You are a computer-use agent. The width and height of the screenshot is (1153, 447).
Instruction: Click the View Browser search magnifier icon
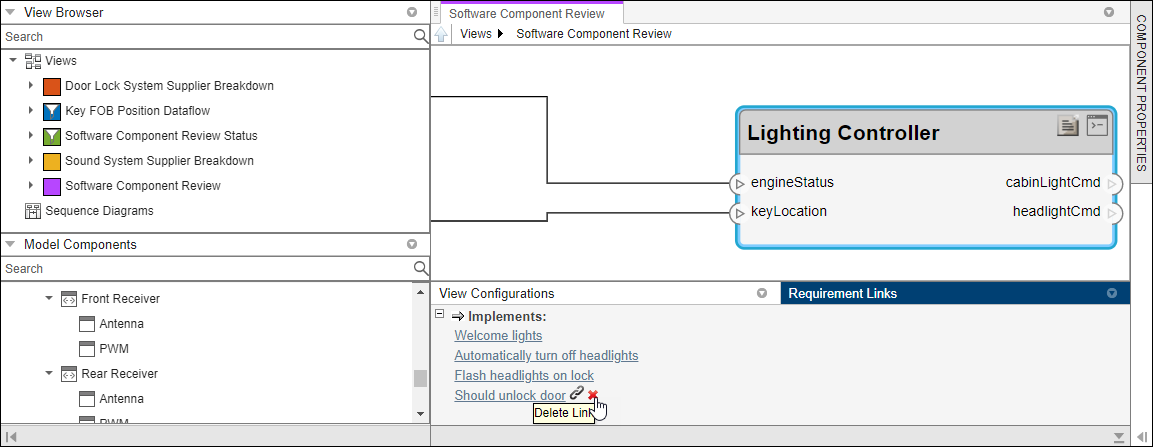[421, 37]
